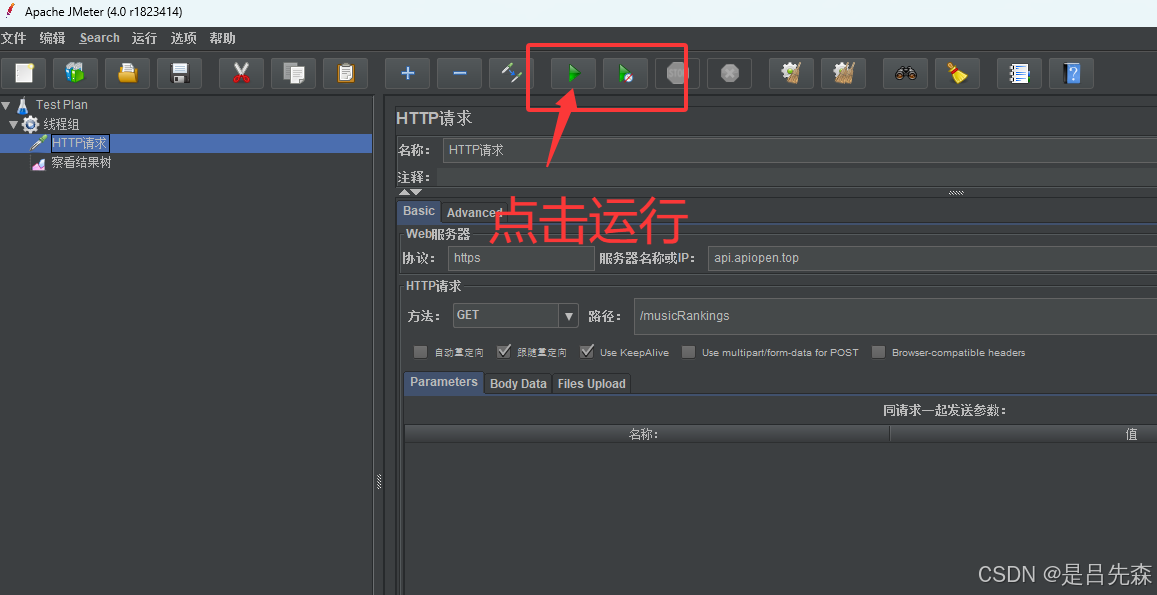Image resolution: width=1157 pixels, height=595 pixels.
Task: Open the 选项 menu
Action: 184,38
